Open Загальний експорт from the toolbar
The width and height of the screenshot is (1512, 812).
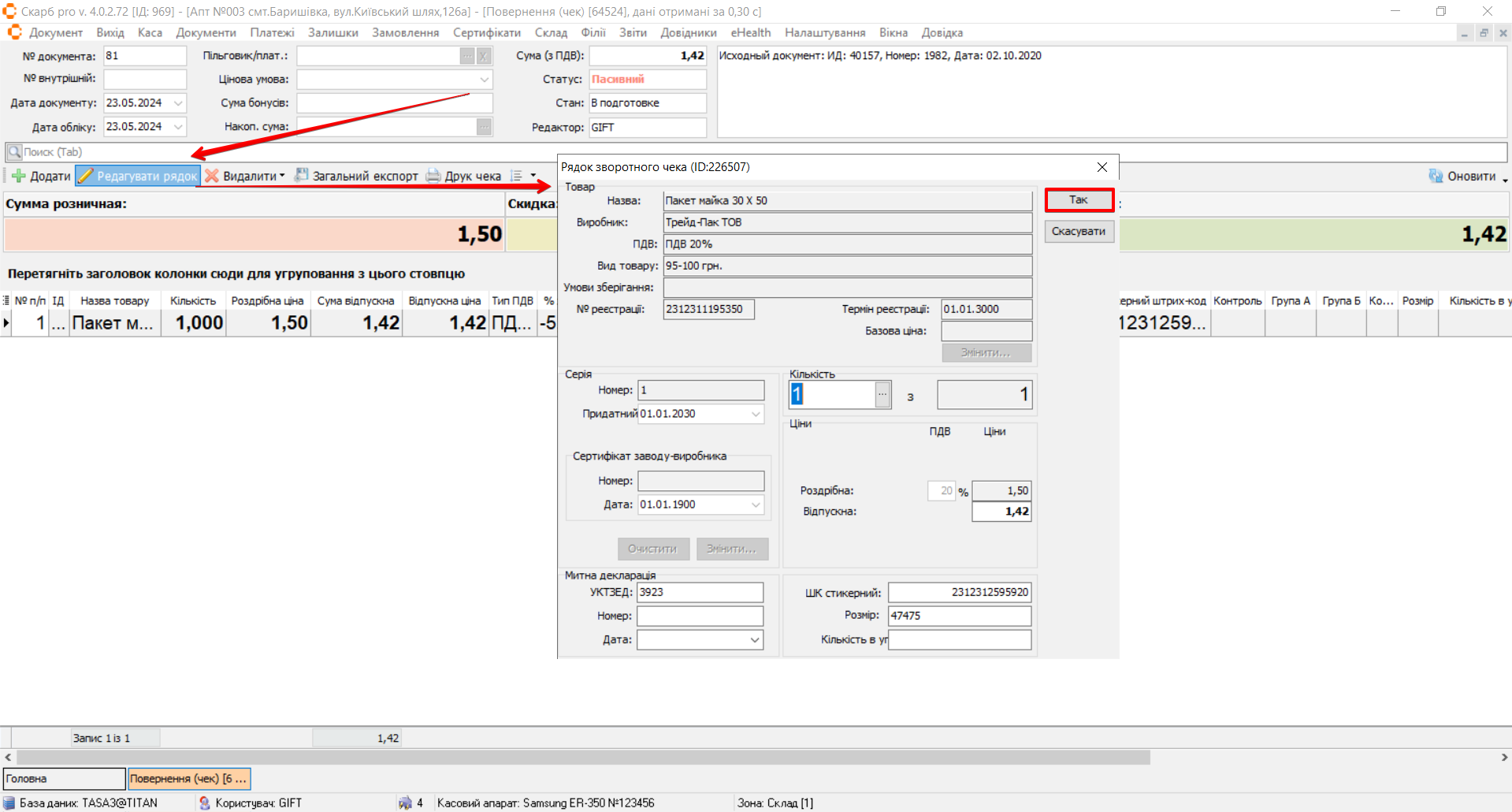click(357, 176)
